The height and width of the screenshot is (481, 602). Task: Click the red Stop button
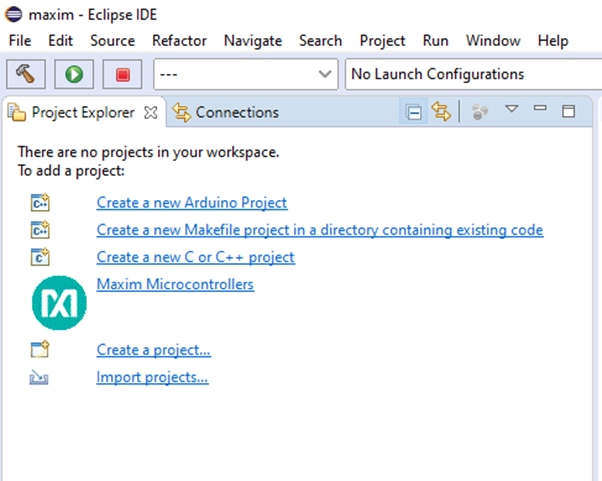(123, 75)
